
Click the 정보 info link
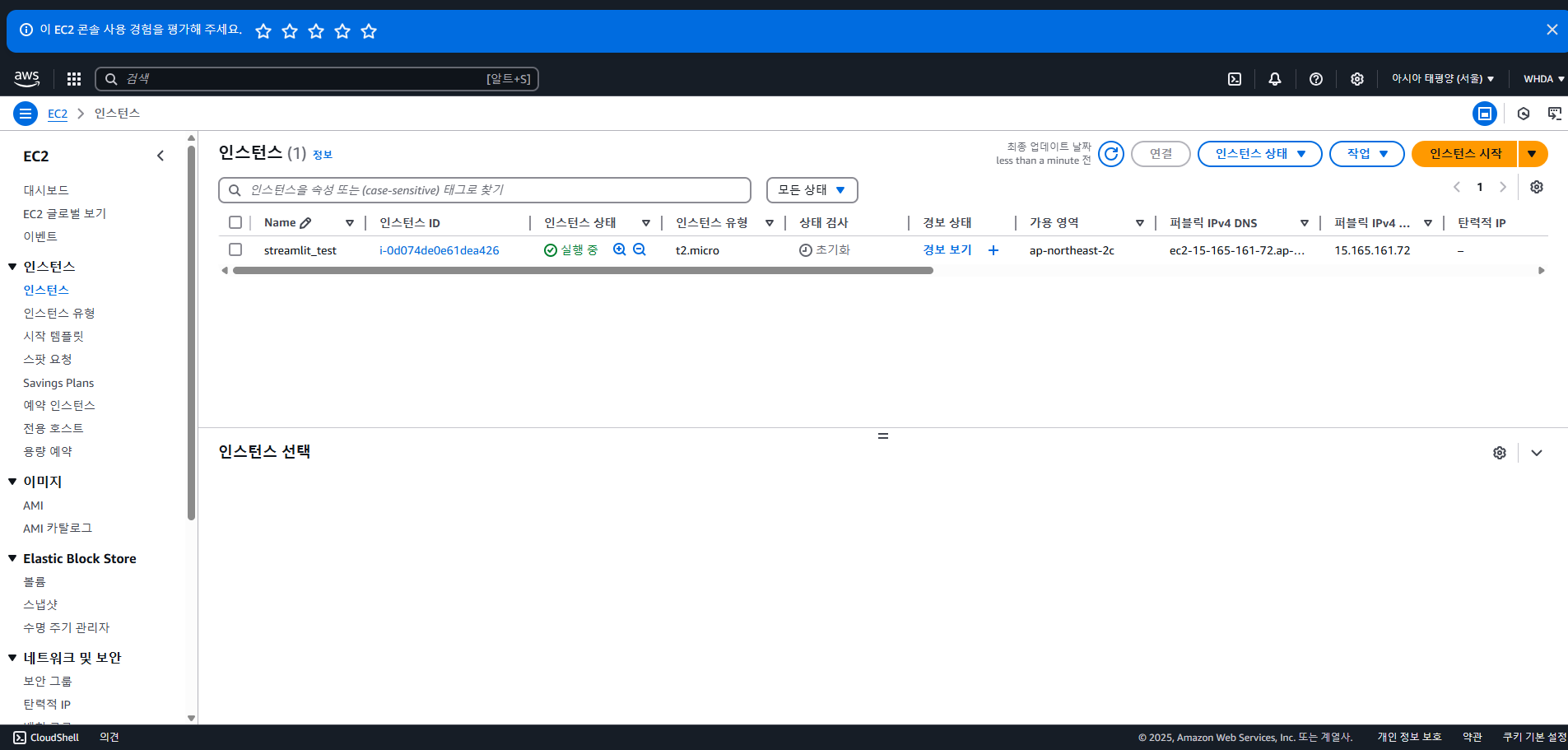point(323,155)
